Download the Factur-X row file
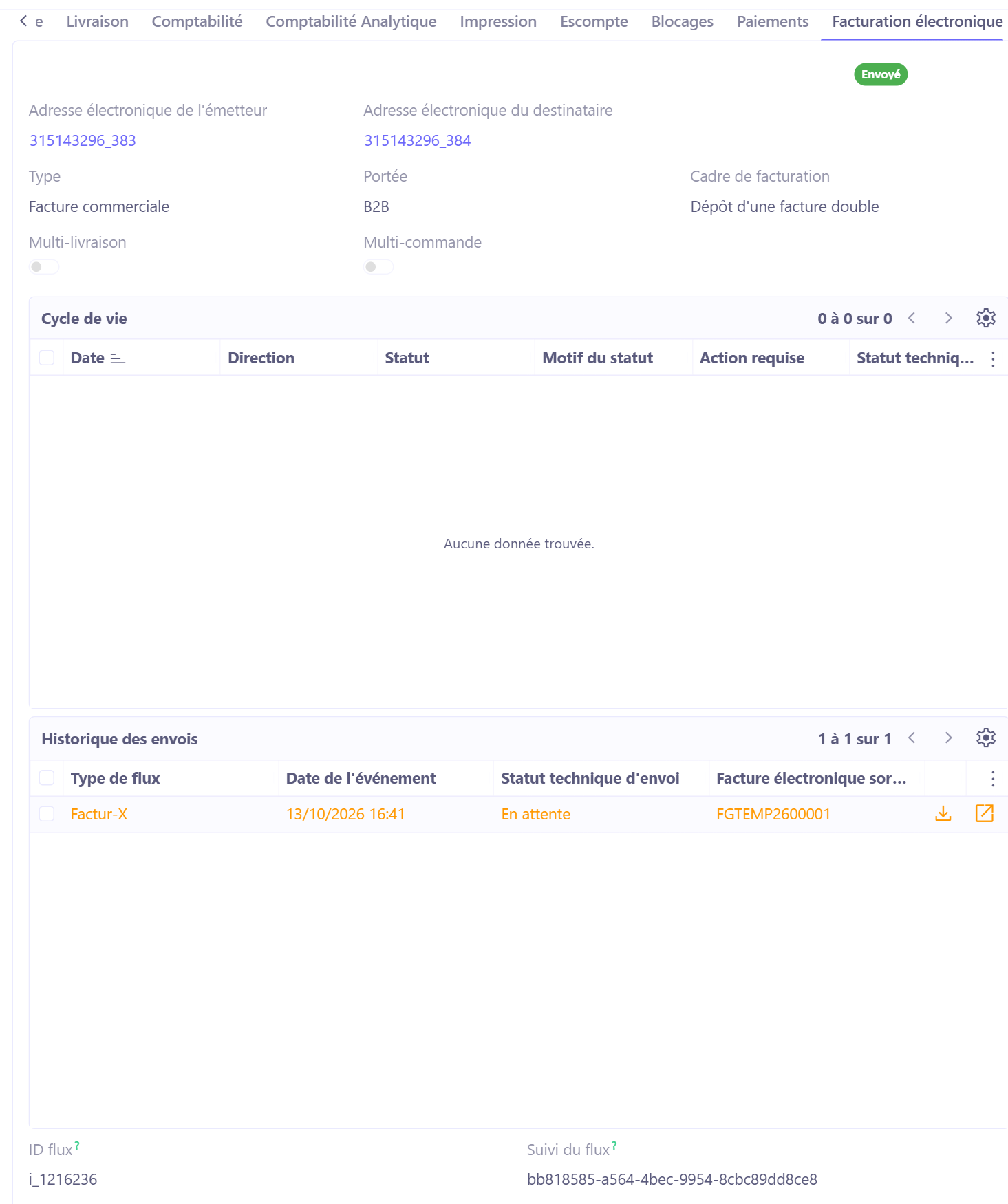1008x1204 pixels. tap(943, 814)
